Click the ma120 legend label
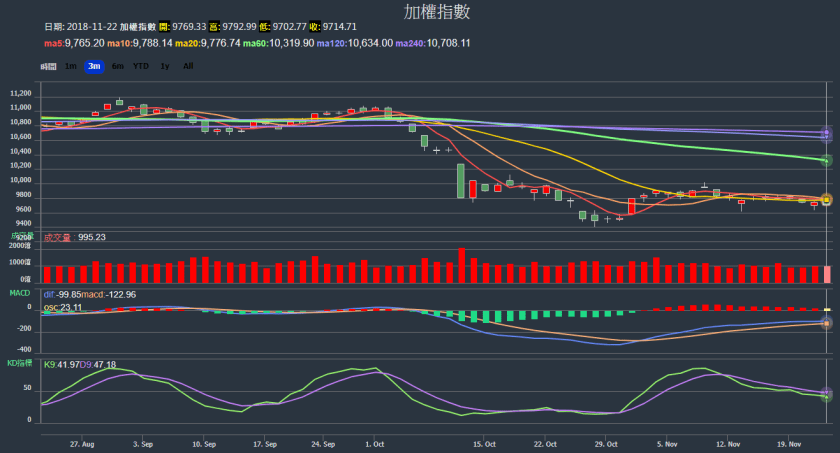 point(335,43)
